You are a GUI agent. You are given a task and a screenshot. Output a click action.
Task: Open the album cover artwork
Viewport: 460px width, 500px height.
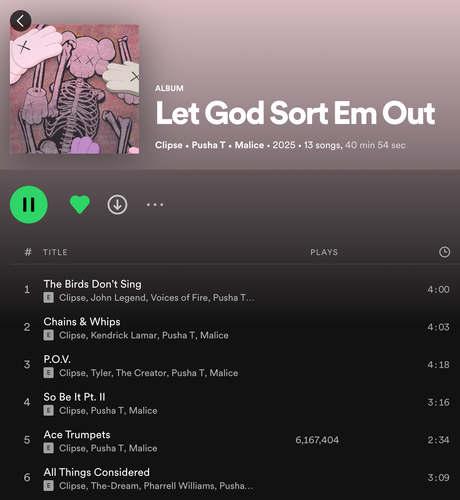click(74, 89)
